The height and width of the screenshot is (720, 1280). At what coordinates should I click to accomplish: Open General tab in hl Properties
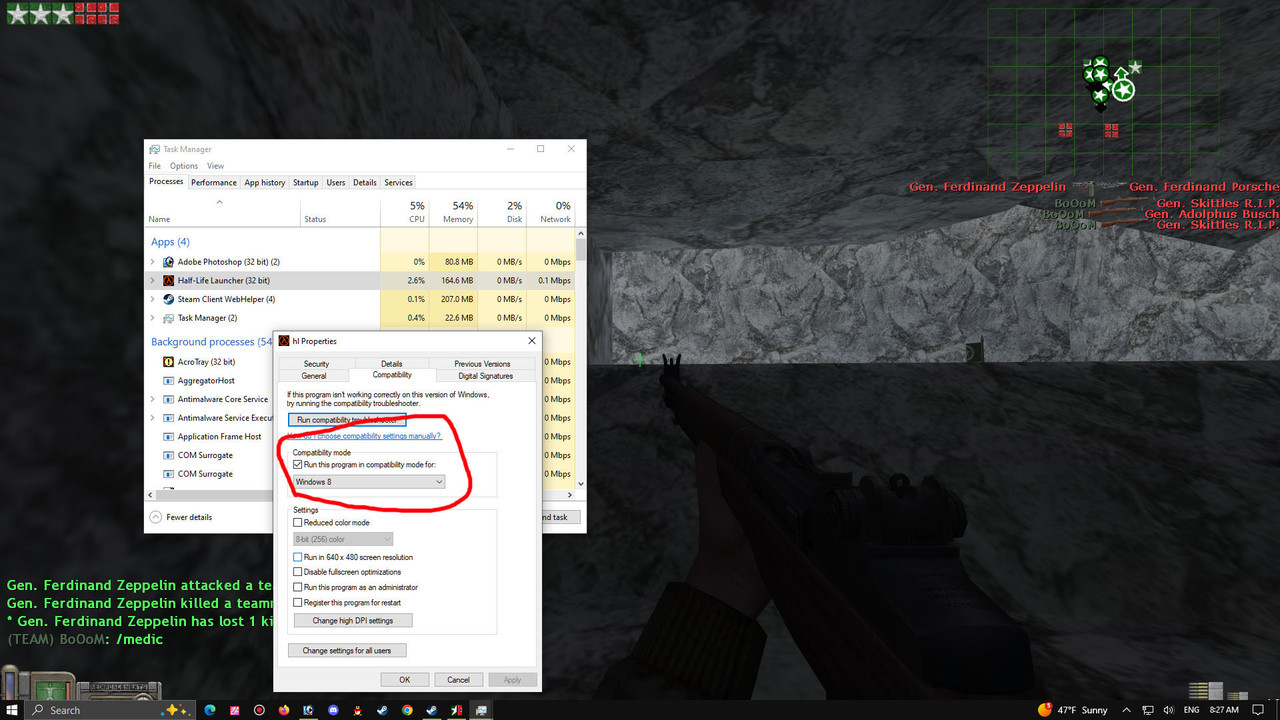tap(314, 376)
